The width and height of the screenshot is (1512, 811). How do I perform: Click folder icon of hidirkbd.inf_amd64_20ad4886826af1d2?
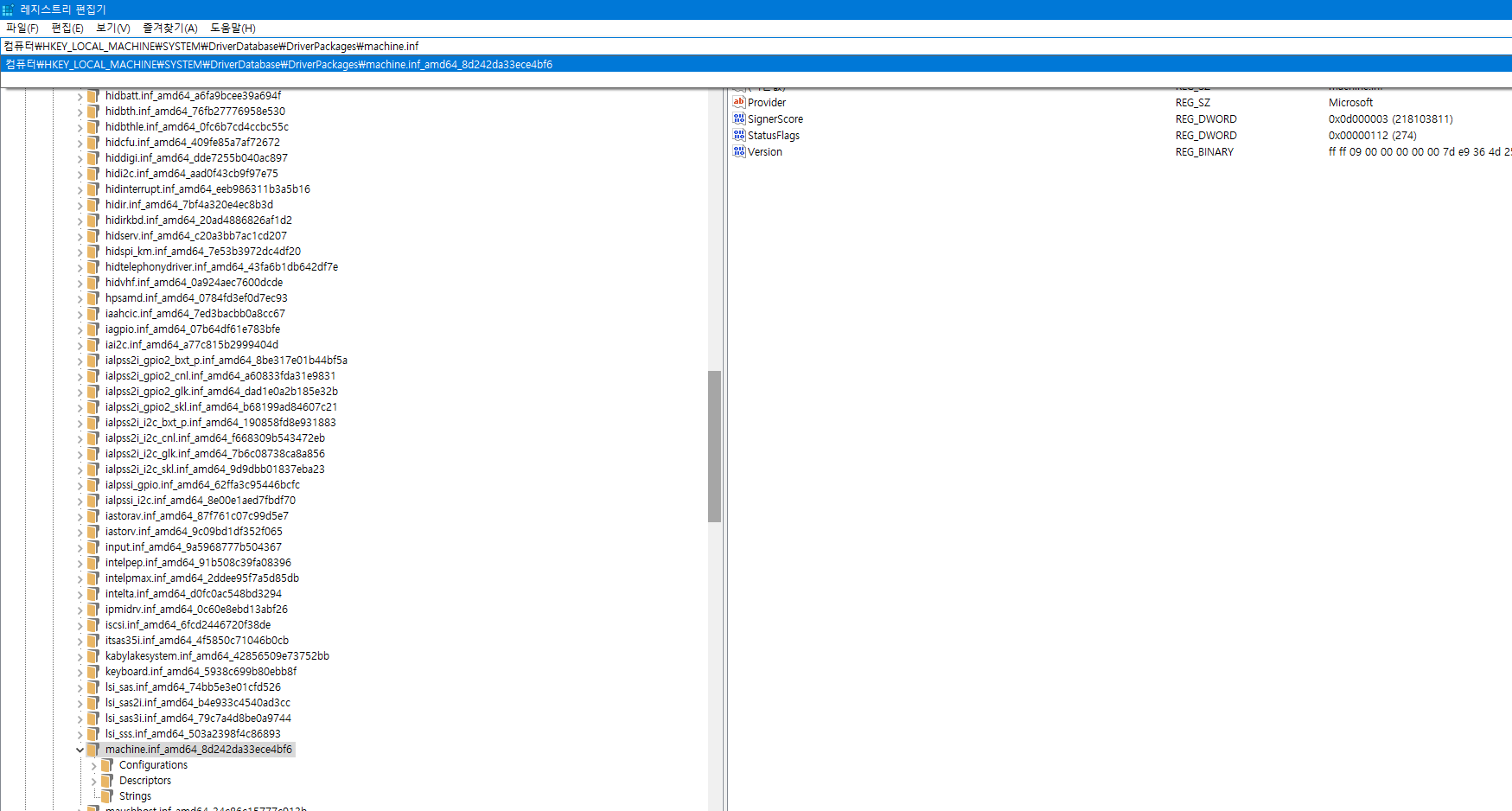pos(93,220)
